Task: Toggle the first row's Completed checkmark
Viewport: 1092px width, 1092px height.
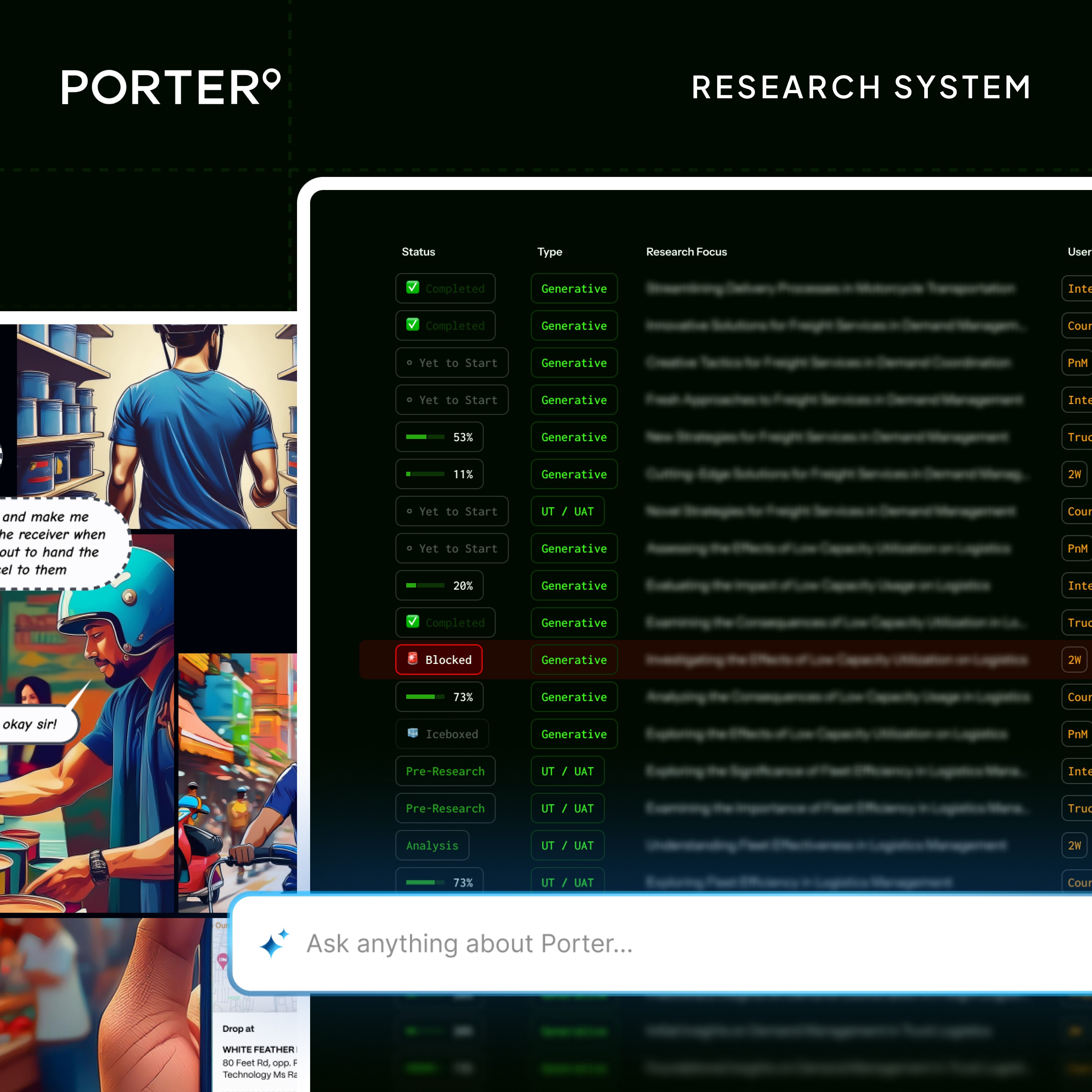Action: pyautogui.click(x=413, y=288)
